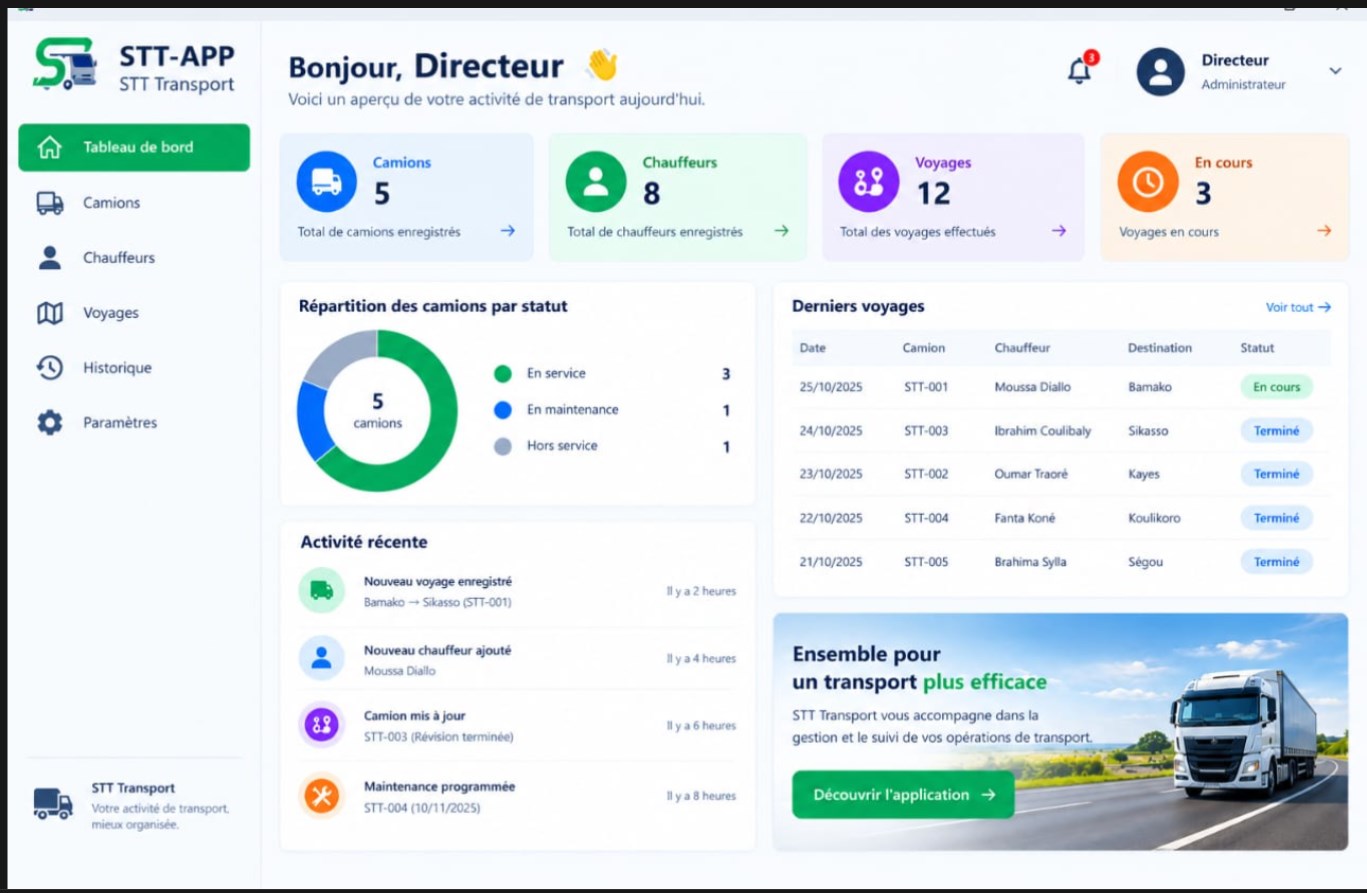
Task: Click the purple route icon in Voyages card
Action: pos(869,181)
